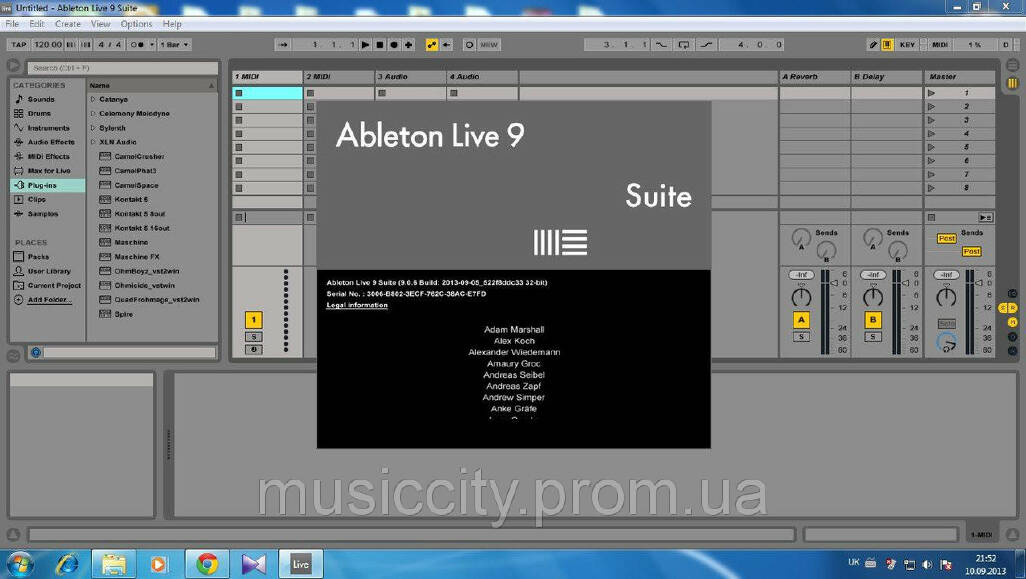Toggle the Follow arrow button
1026x579 pixels.
(283, 44)
